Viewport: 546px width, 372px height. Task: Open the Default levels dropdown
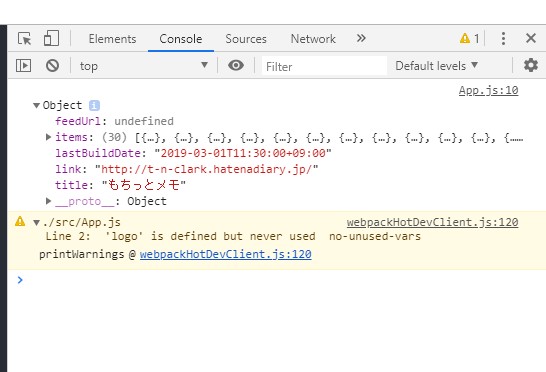436,65
